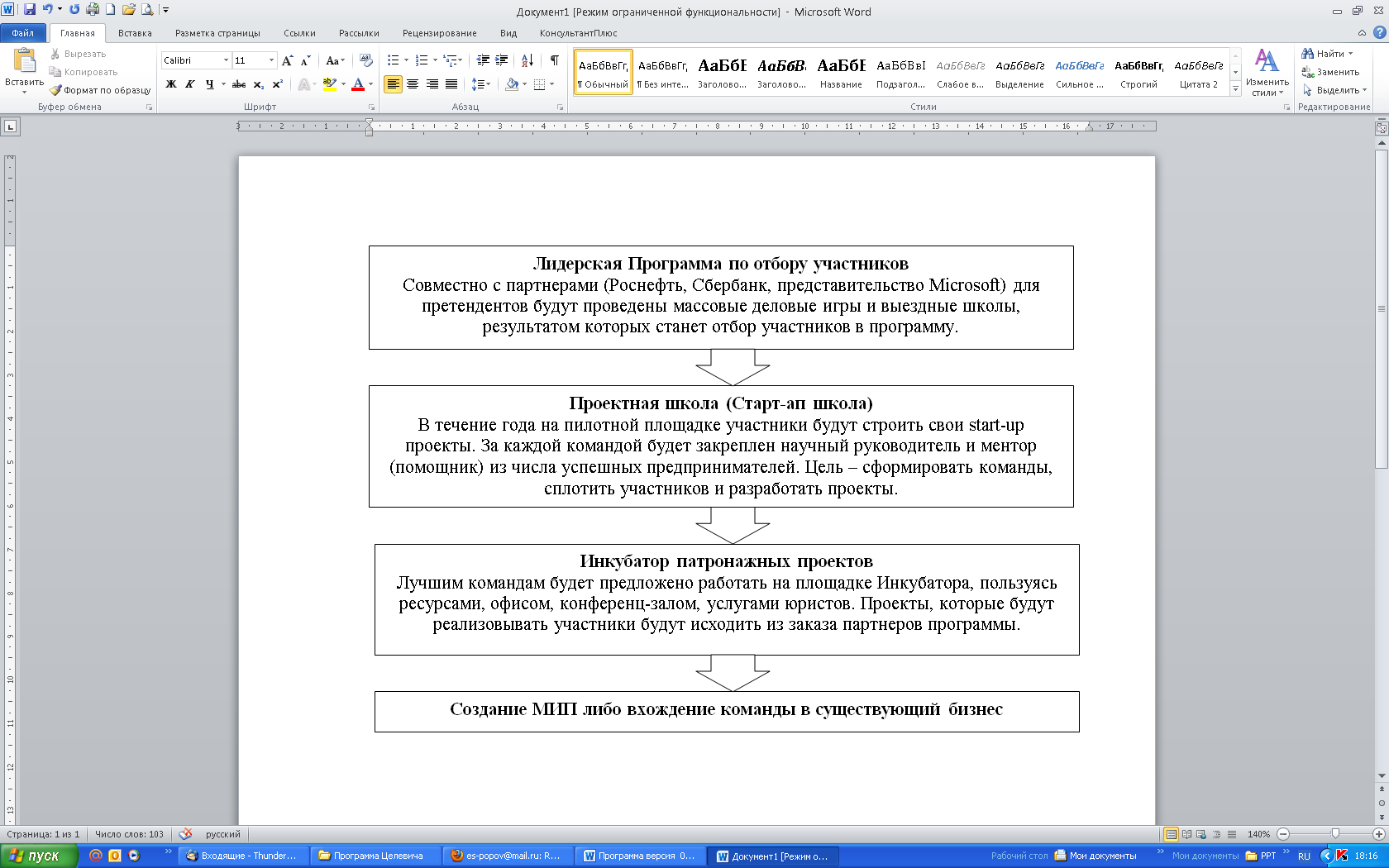Align text right

point(432,84)
